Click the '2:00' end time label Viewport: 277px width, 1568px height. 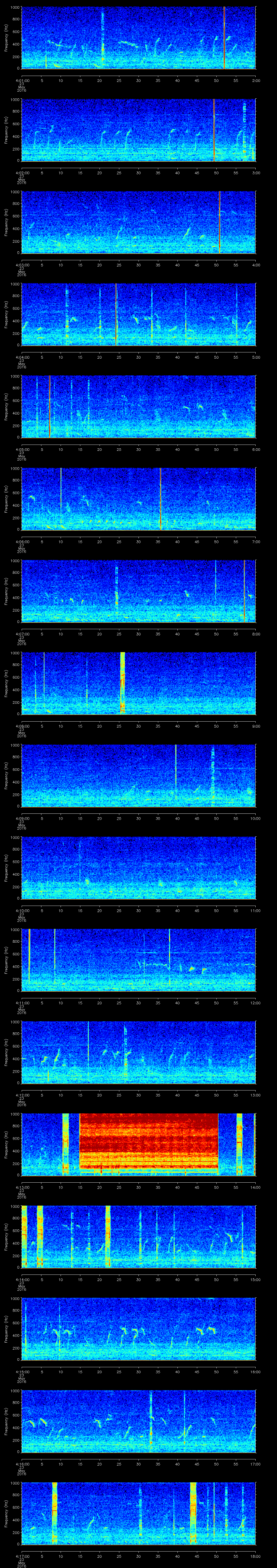256,80
